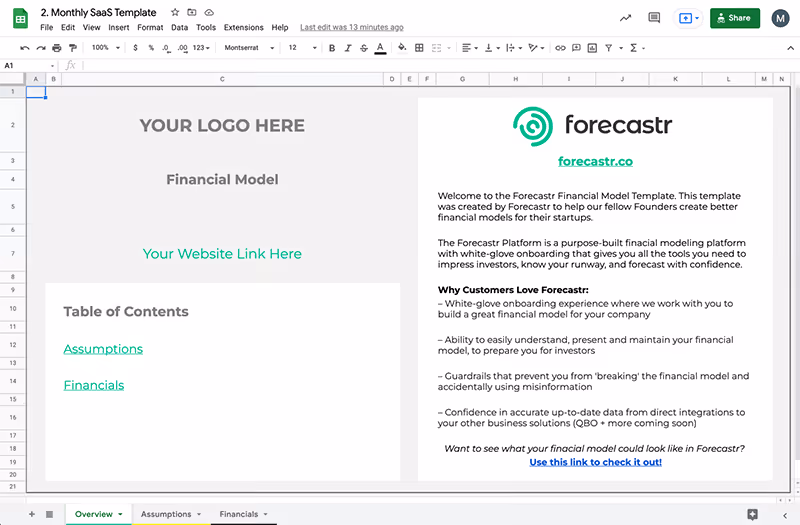Click the Name box showing A1
Screen dimensions: 800x525
click(x=29, y=65)
